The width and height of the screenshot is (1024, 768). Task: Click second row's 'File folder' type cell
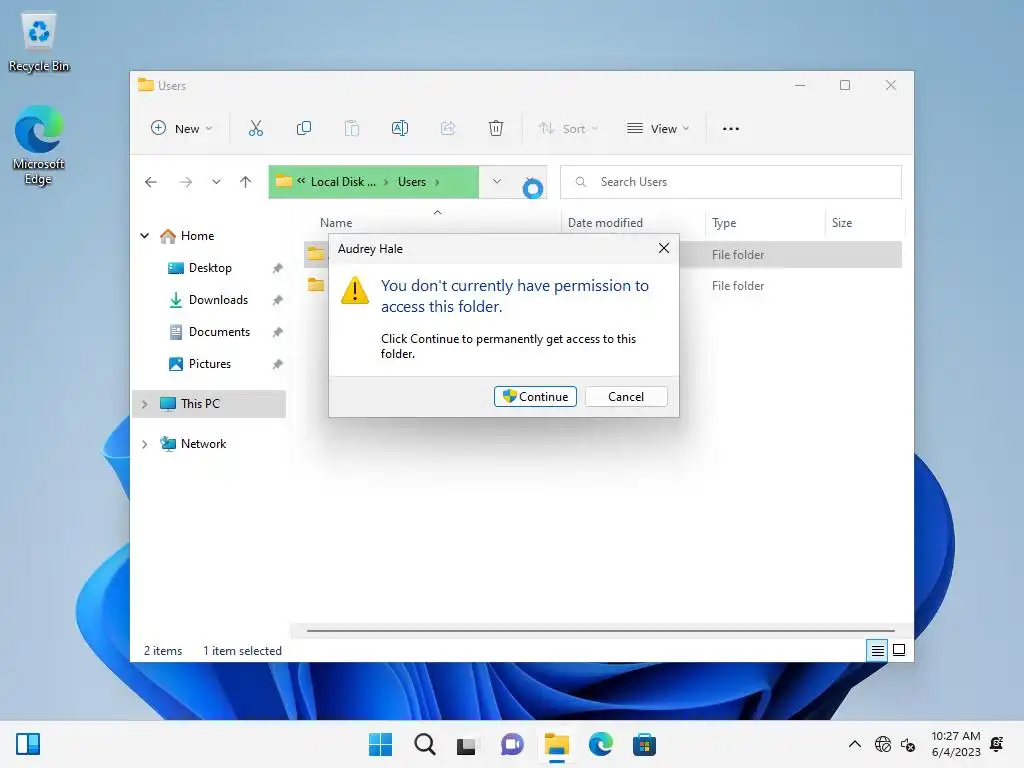[738, 286]
